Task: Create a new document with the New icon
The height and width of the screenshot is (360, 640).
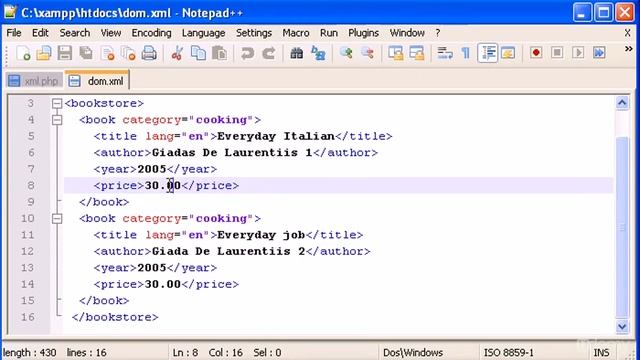Action: pyautogui.click(x=23, y=53)
